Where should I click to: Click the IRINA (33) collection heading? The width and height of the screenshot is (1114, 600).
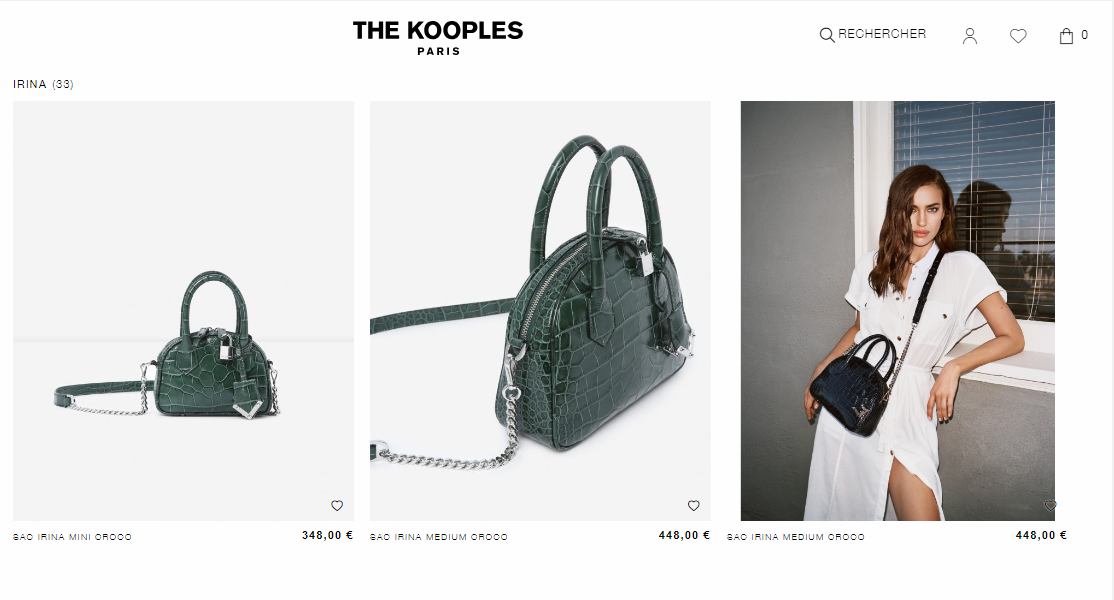43,84
